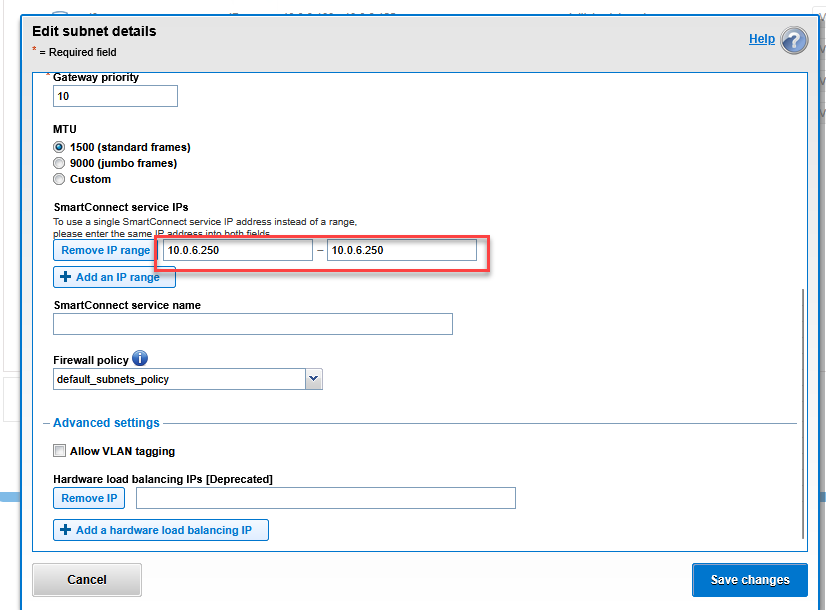Viewport: 826px width, 610px height.
Task: Click the plus icon for hardware load balancing IP
Action: tap(63, 529)
